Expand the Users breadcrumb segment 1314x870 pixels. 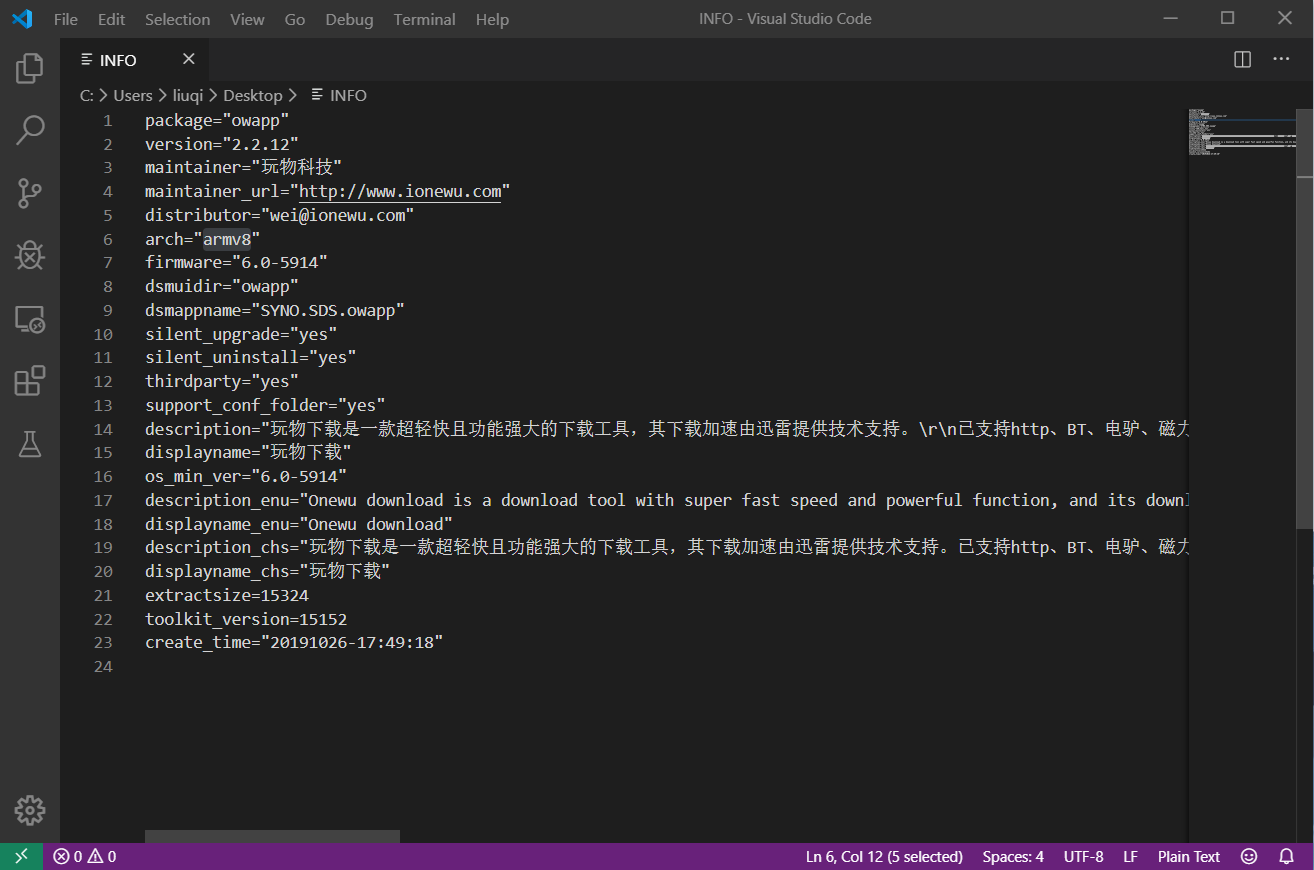133,95
